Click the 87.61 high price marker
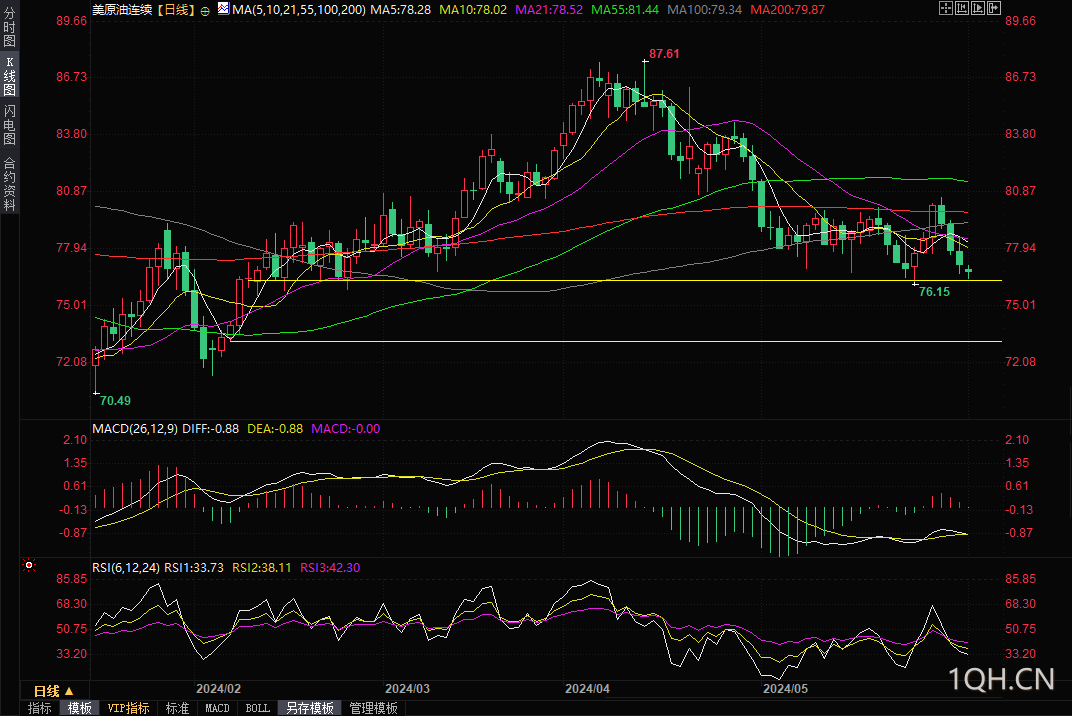The height and width of the screenshot is (716, 1072). (665, 53)
